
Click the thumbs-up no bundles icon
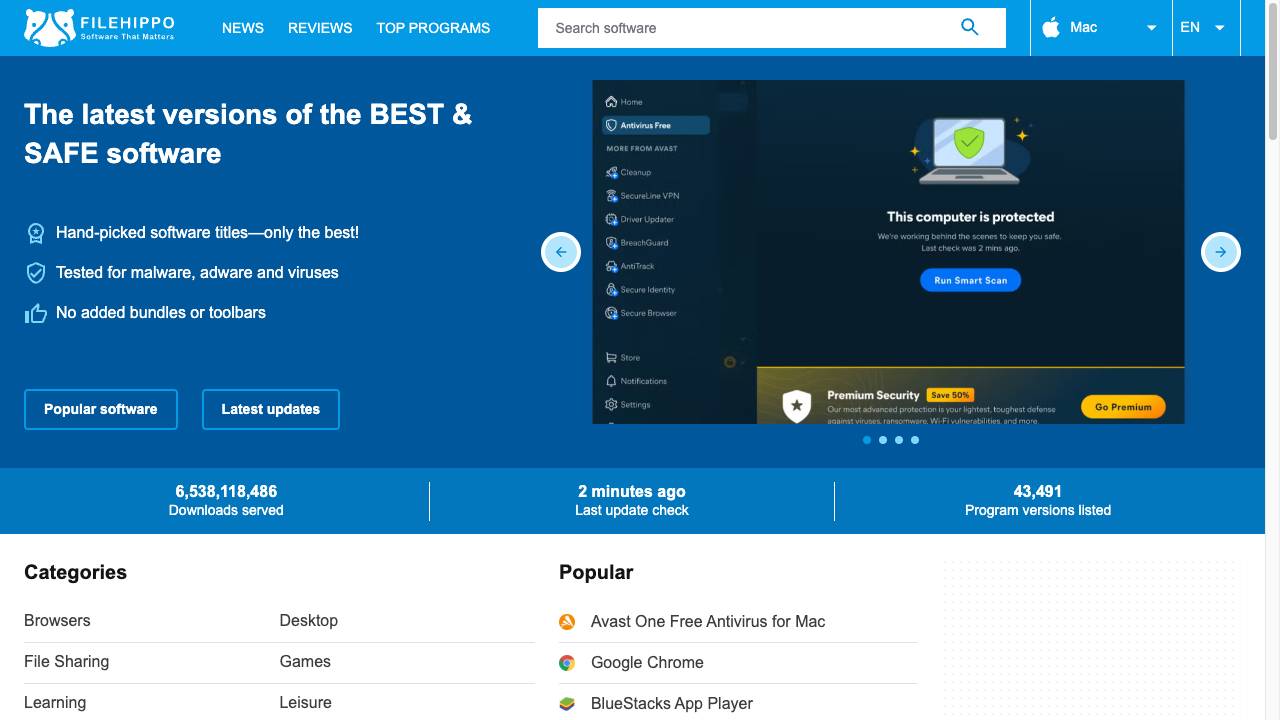tap(36, 313)
